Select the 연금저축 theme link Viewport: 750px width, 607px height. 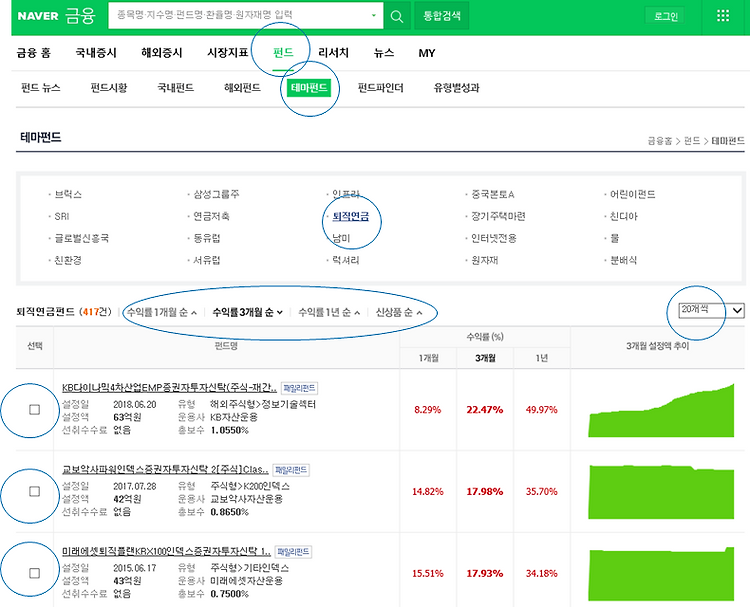tap(211, 217)
